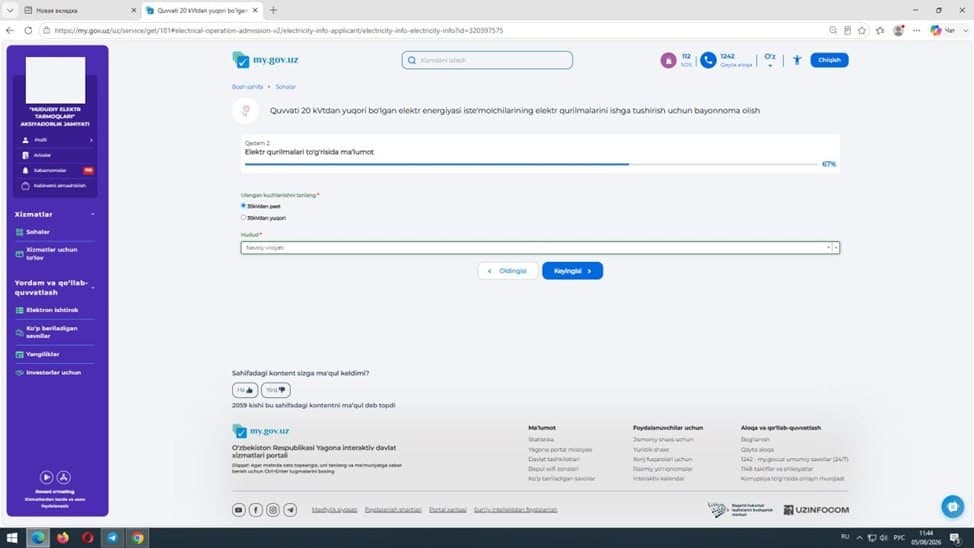Image resolution: width=974 pixels, height=548 pixels.
Task: Show hidden system tray icons chevron
Action: (x=859, y=538)
